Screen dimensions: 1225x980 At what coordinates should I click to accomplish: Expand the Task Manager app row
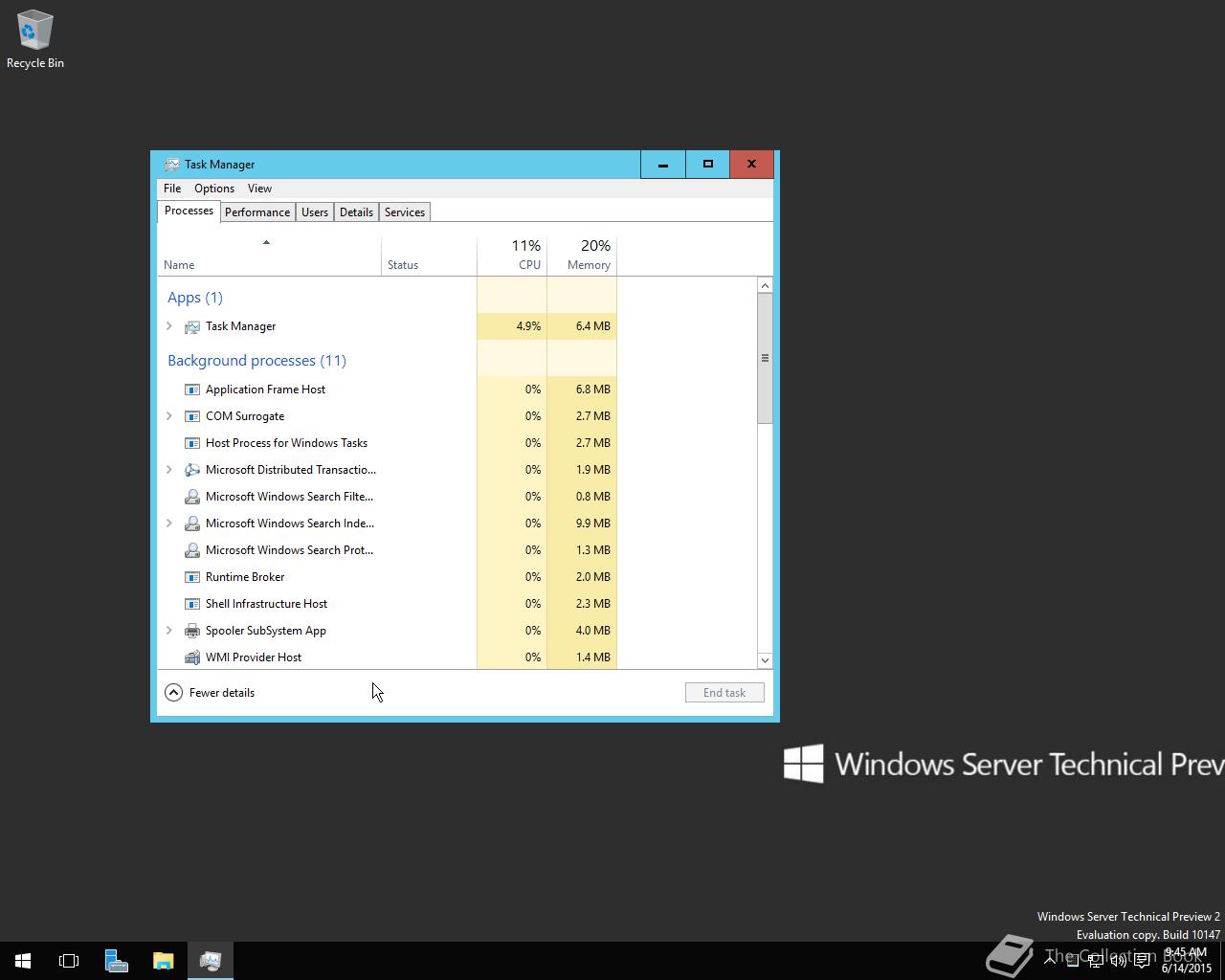tap(169, 326)
